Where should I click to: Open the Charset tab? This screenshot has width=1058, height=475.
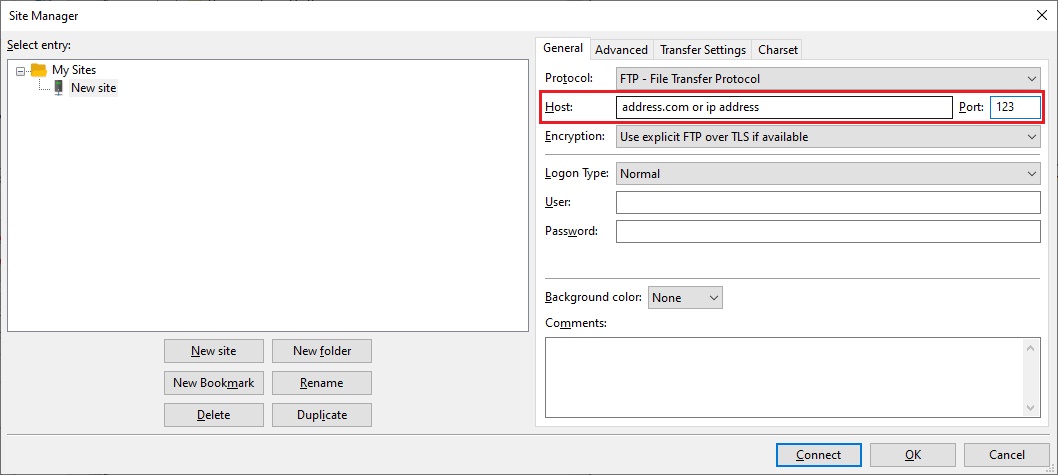tap(777, 49)
